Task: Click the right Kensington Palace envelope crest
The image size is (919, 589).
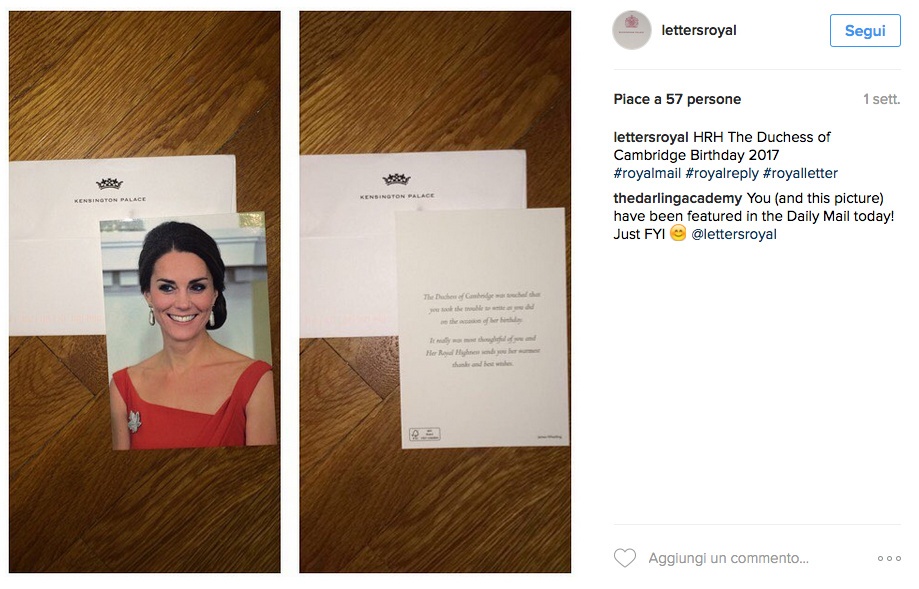Action: (397, 179)
